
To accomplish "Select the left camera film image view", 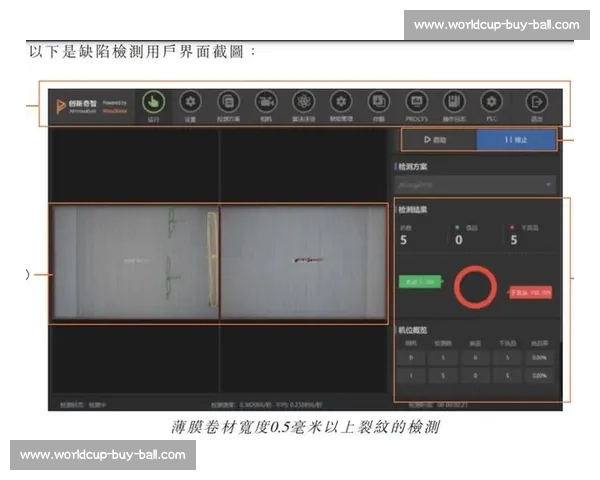I will coord(135,262).
